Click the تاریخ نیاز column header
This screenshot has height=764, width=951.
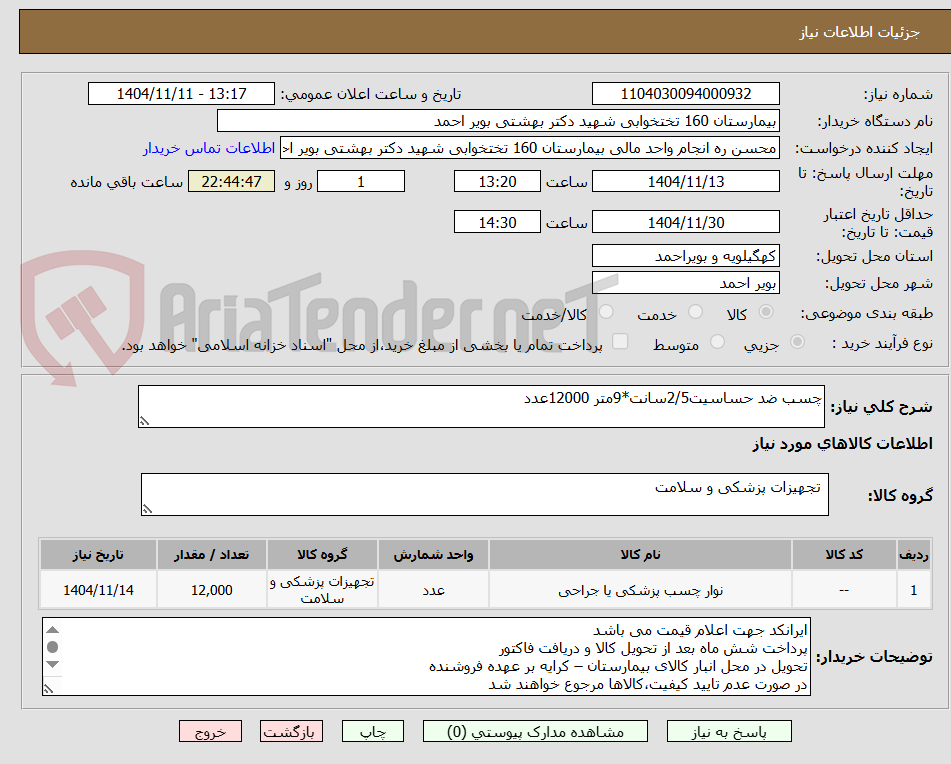click(x=98, y=555)
